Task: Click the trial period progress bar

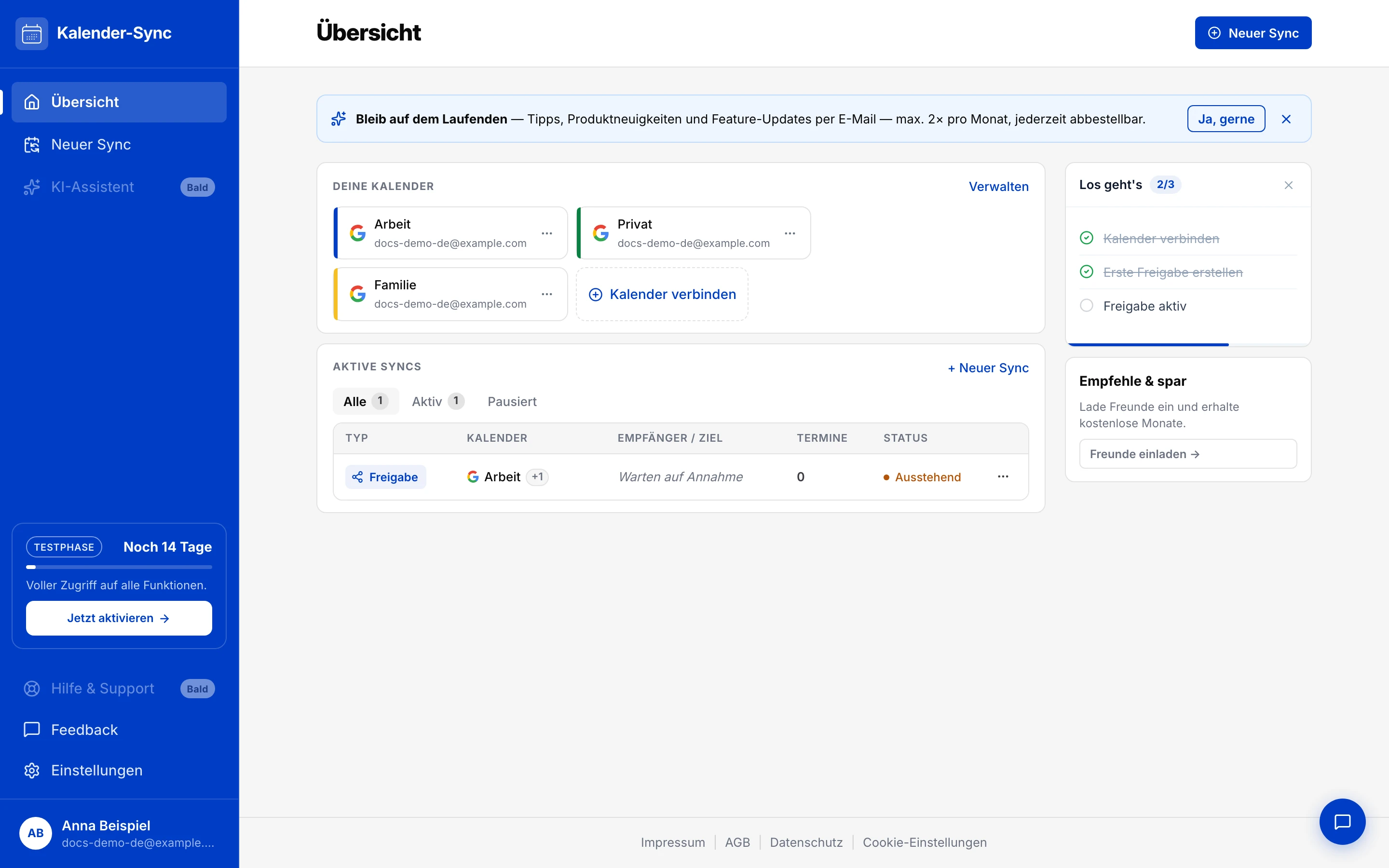Action: (x=119, y=567)
